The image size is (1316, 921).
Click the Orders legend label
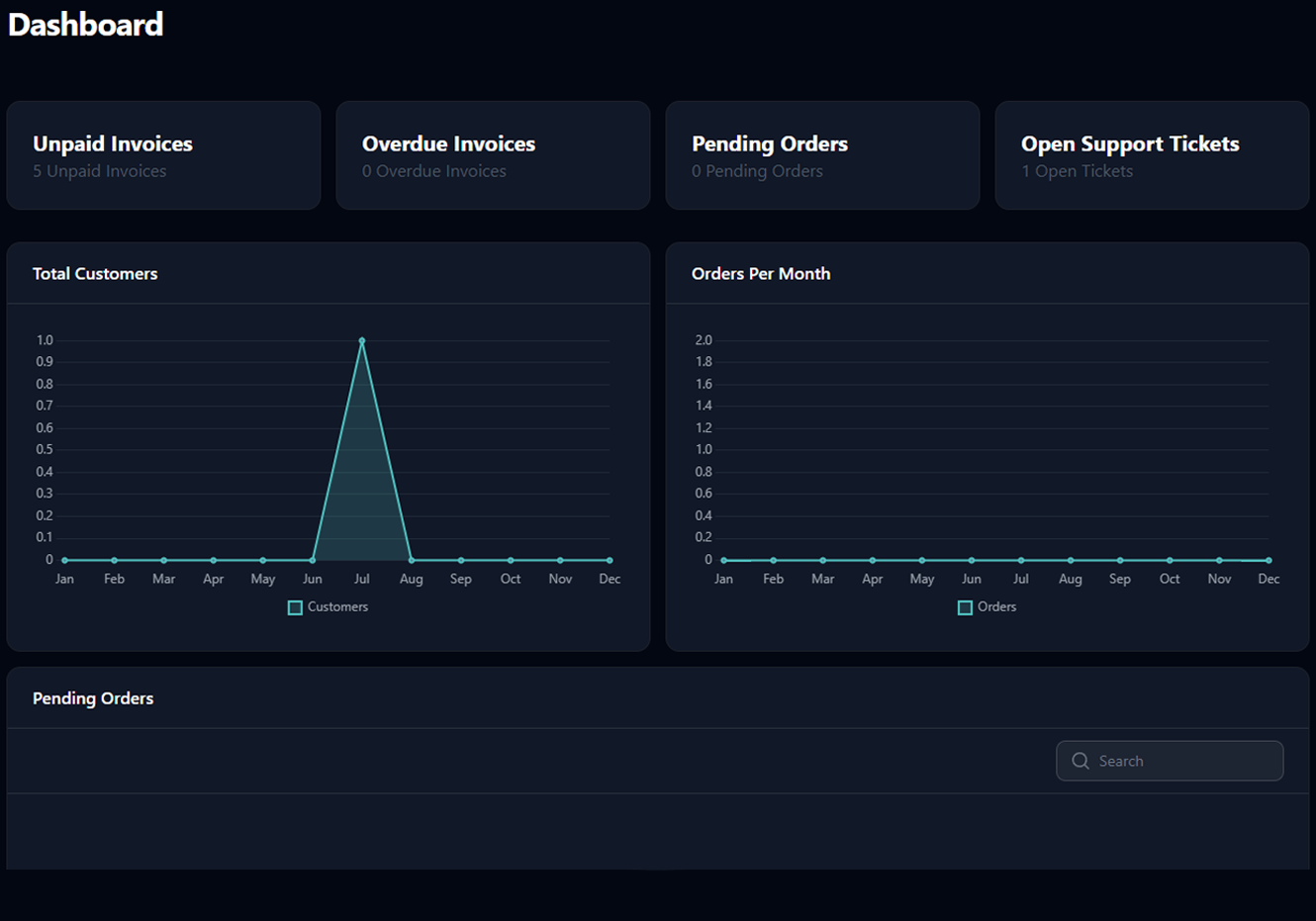(x=996, y=606)
